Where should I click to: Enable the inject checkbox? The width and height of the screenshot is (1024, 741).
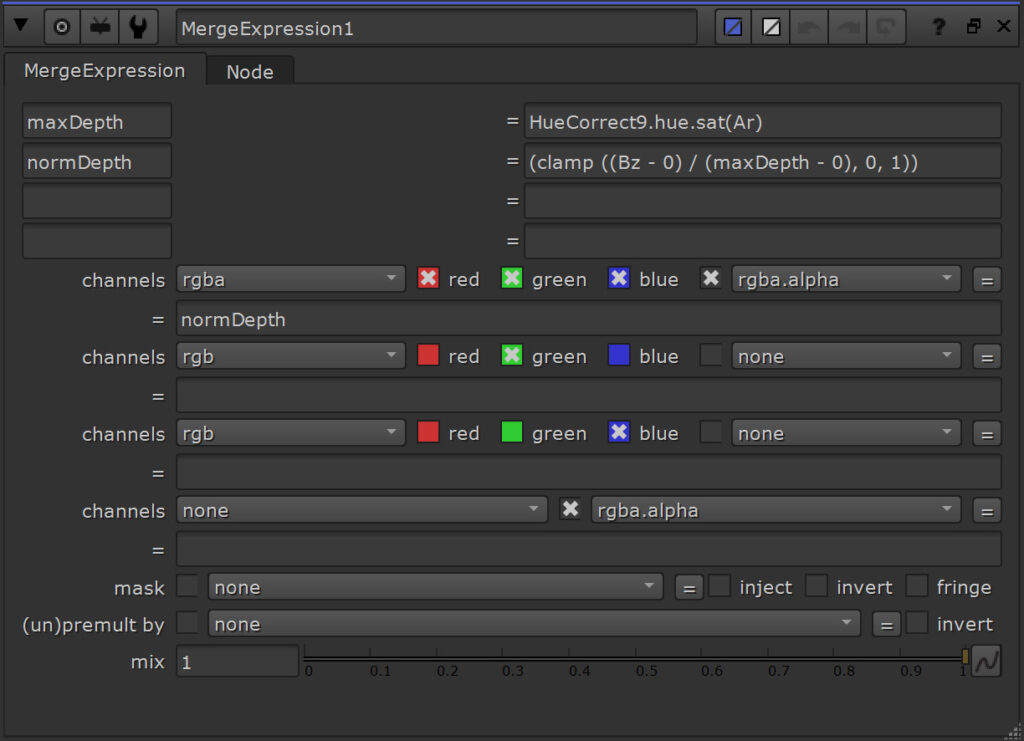pos(720,586)
